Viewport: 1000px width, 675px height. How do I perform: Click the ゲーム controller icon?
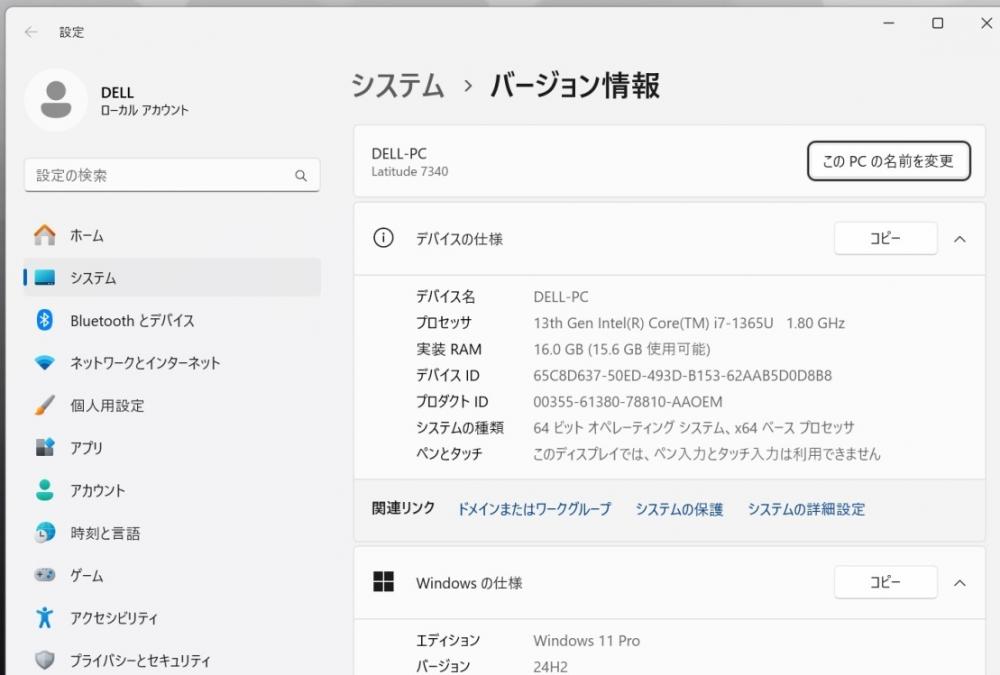(x=45, y=575)
